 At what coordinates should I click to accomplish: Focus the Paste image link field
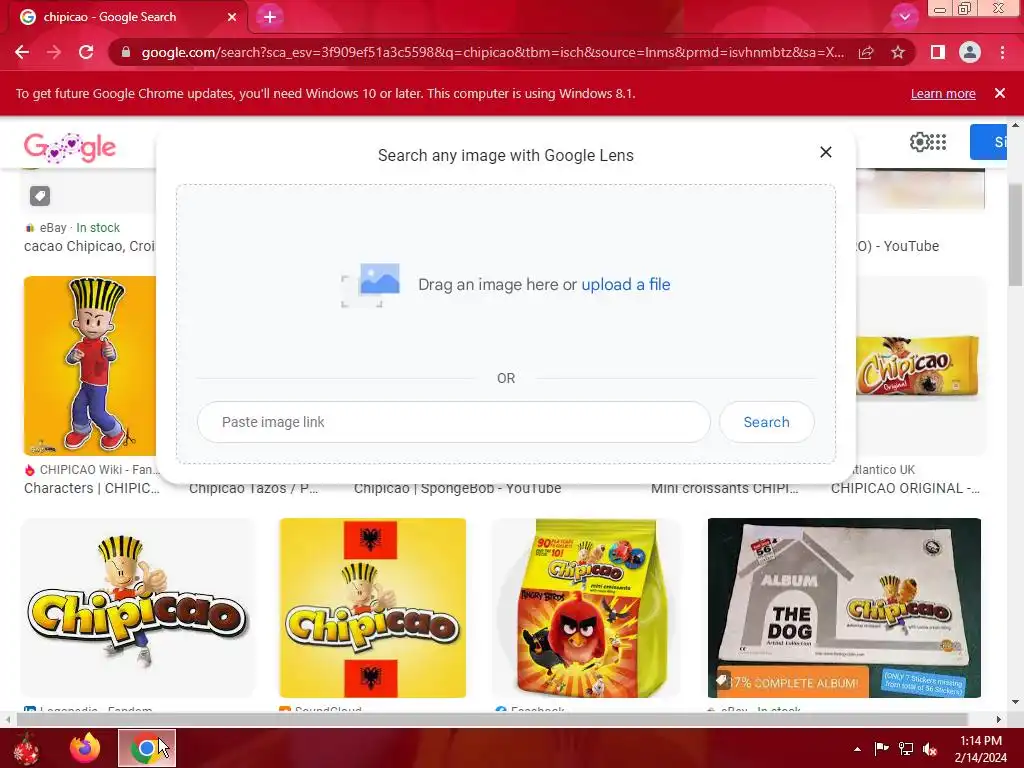click(453, 422)
